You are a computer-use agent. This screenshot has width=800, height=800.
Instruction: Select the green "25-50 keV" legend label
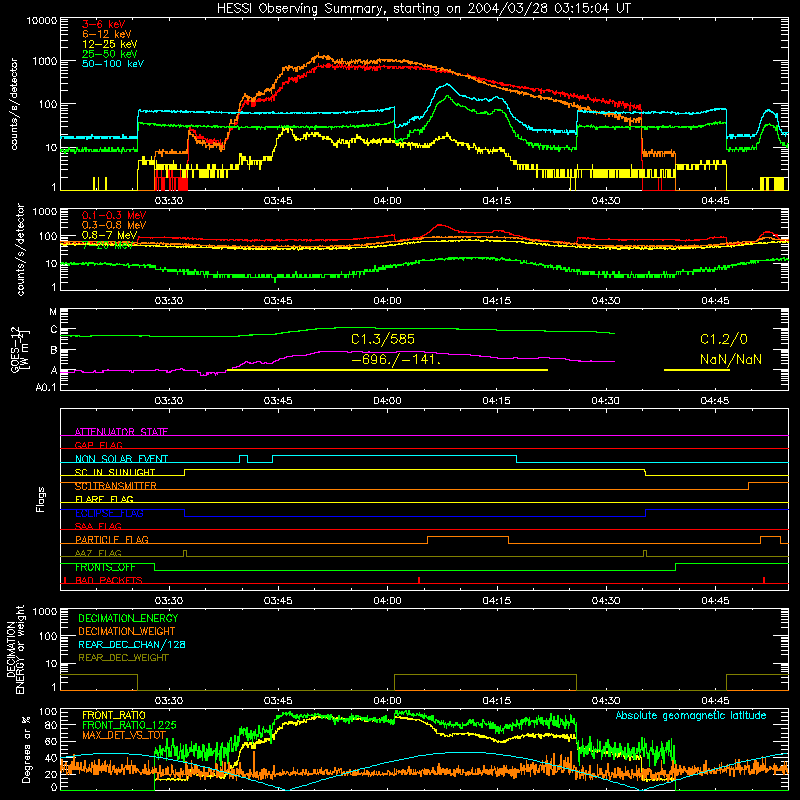tap(110, 54)
